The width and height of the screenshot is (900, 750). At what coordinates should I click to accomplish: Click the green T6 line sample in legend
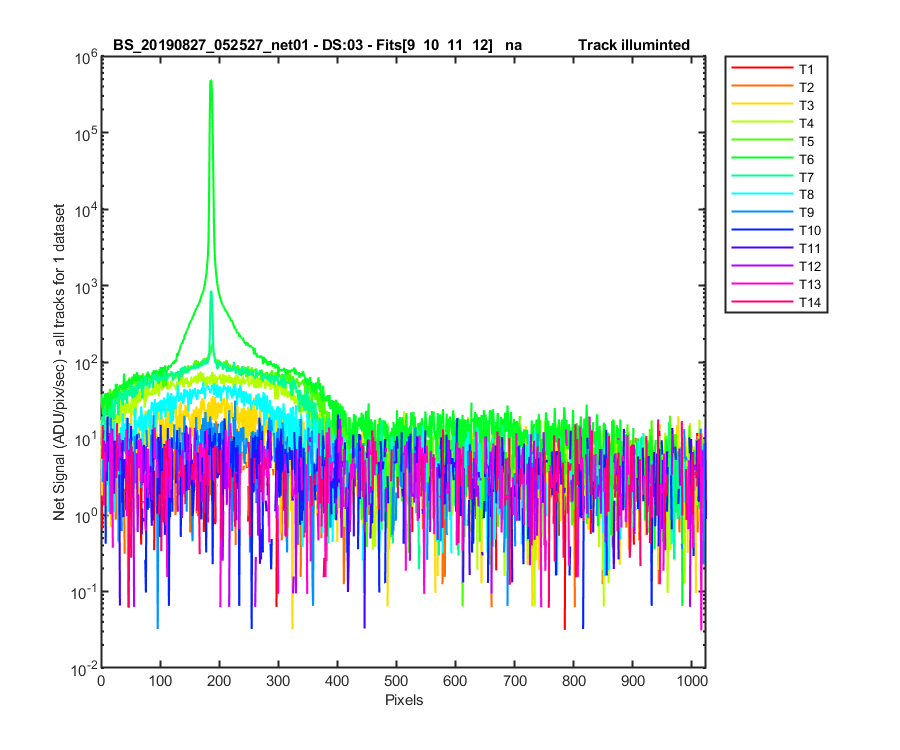tap(762, 158)
